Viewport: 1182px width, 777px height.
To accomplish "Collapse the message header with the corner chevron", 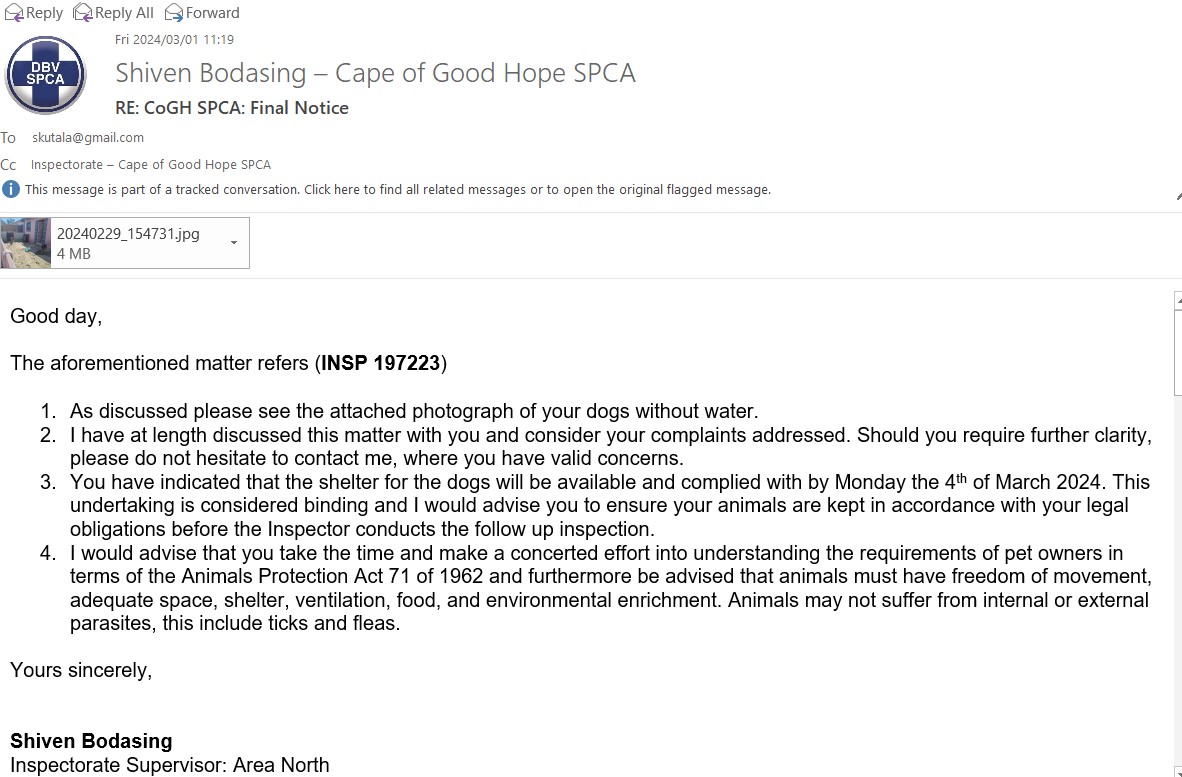I will (x=1179, y=197).
